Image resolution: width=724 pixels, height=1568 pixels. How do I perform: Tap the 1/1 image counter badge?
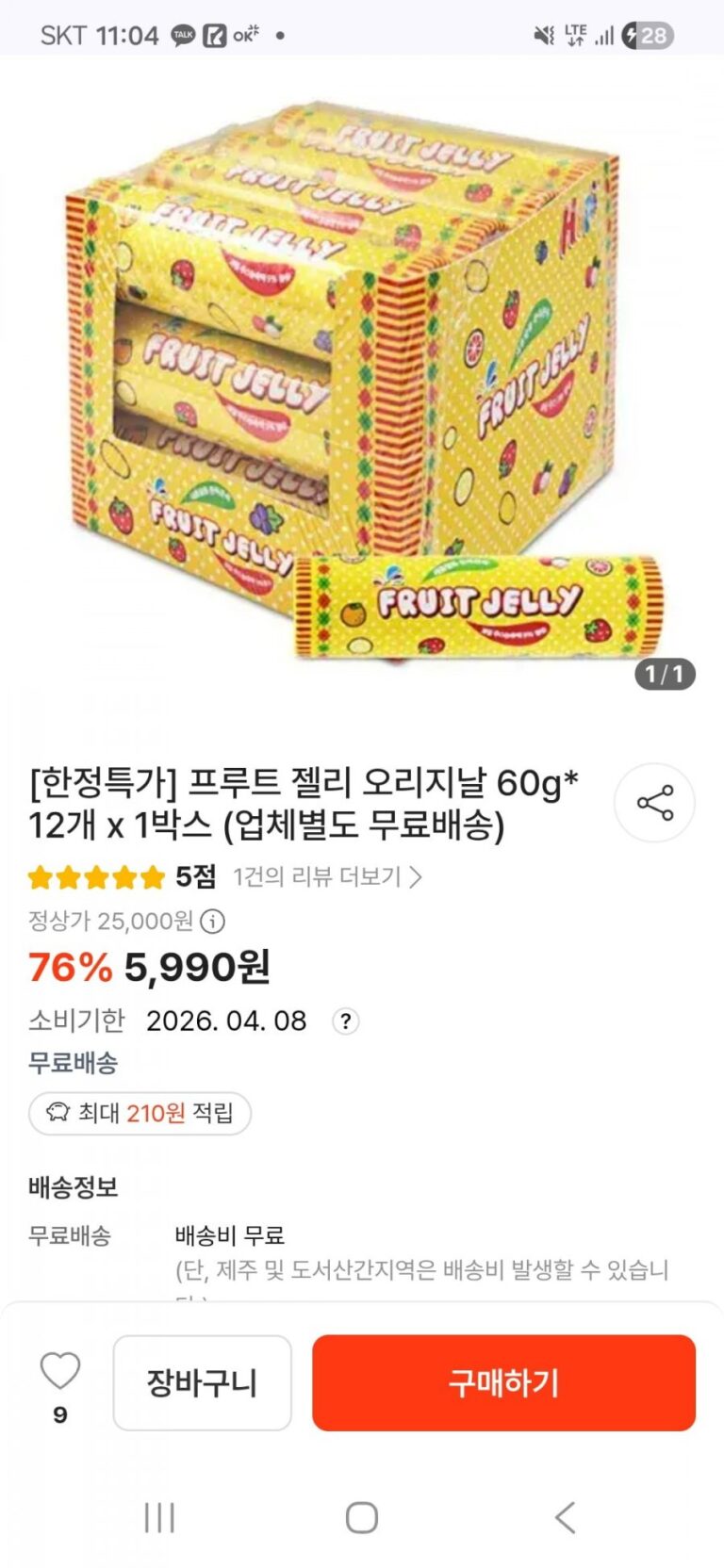click(x=665, y=674)
